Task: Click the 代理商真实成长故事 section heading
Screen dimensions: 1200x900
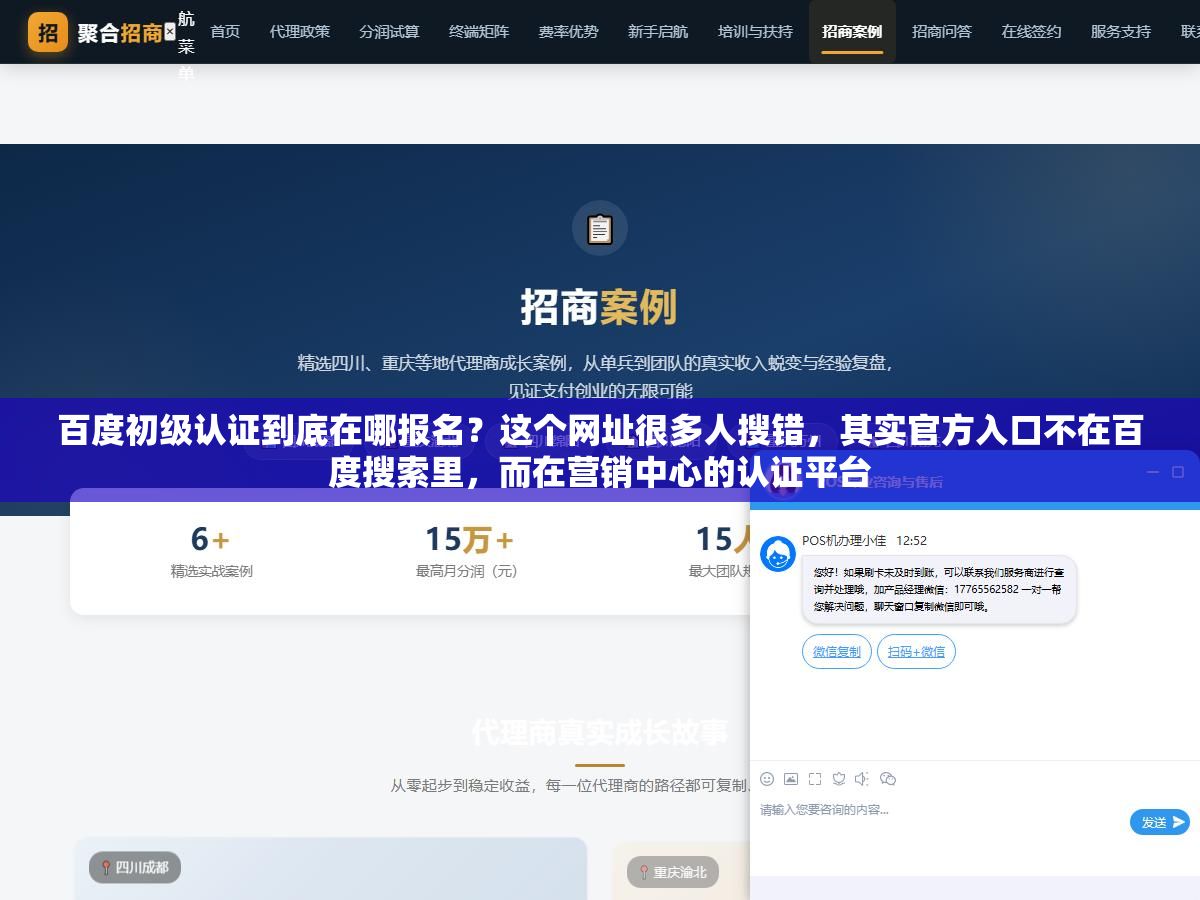Action: pyautogui.click(x=600, y=733)
